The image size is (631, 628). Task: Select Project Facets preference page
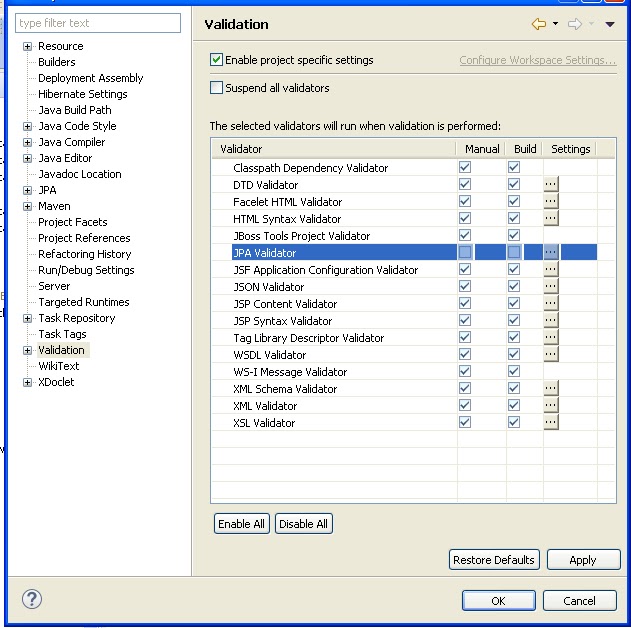[x=72, y=222]
